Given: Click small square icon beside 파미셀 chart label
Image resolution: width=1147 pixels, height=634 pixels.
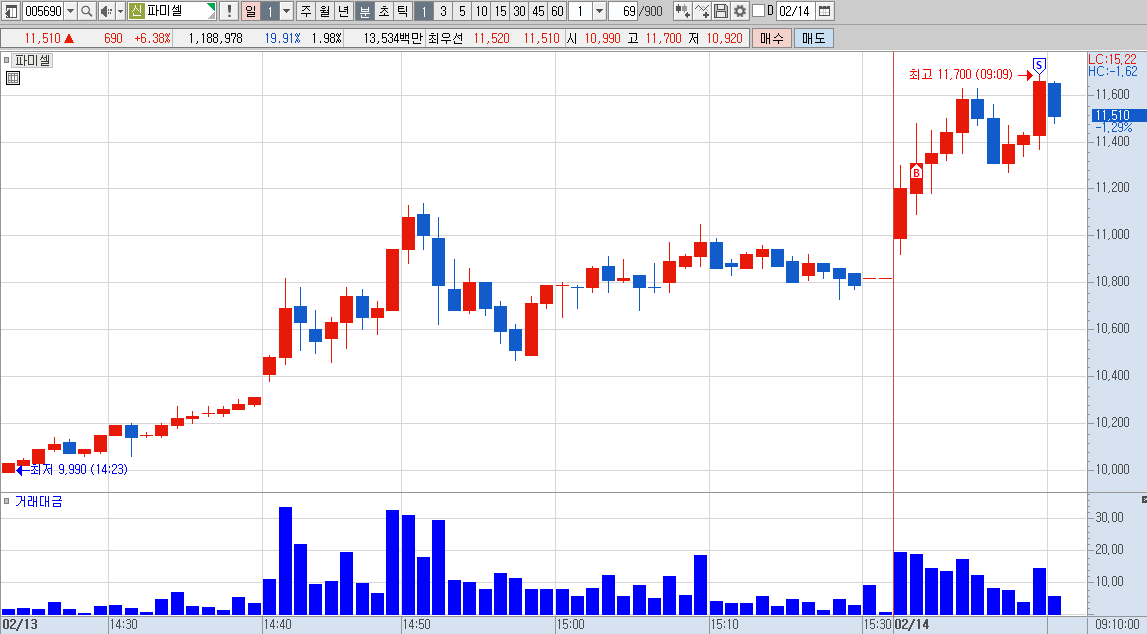Looking at the screenshot, I should click(6, 60).
